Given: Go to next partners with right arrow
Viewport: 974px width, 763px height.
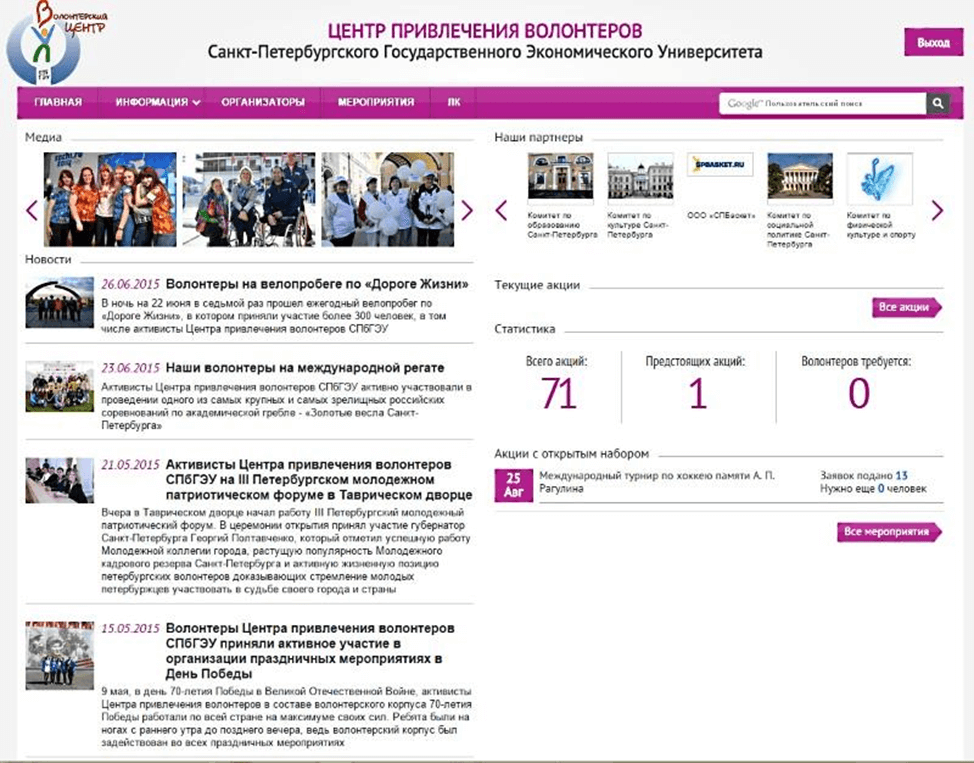Looking at the screenshot, I should tap(937, 211).
